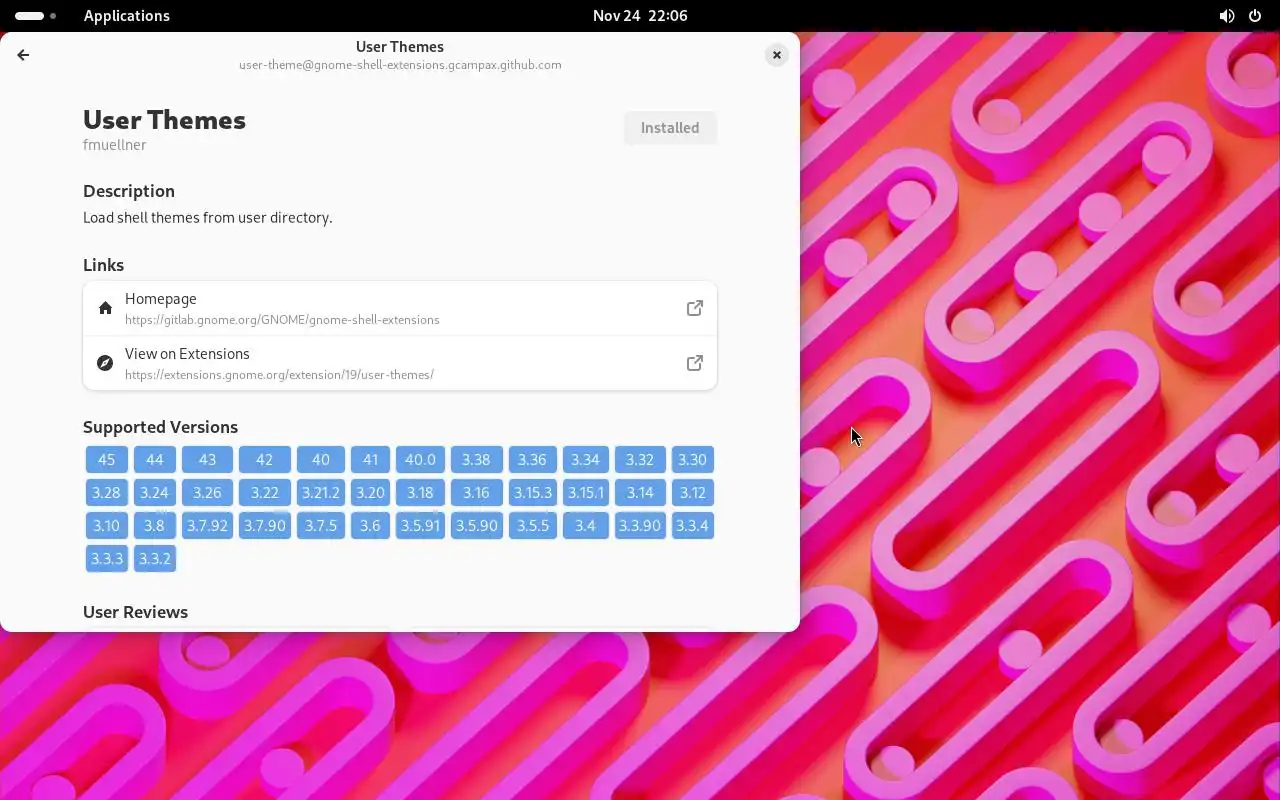Click the User Themes heading text

click(164, 120)
